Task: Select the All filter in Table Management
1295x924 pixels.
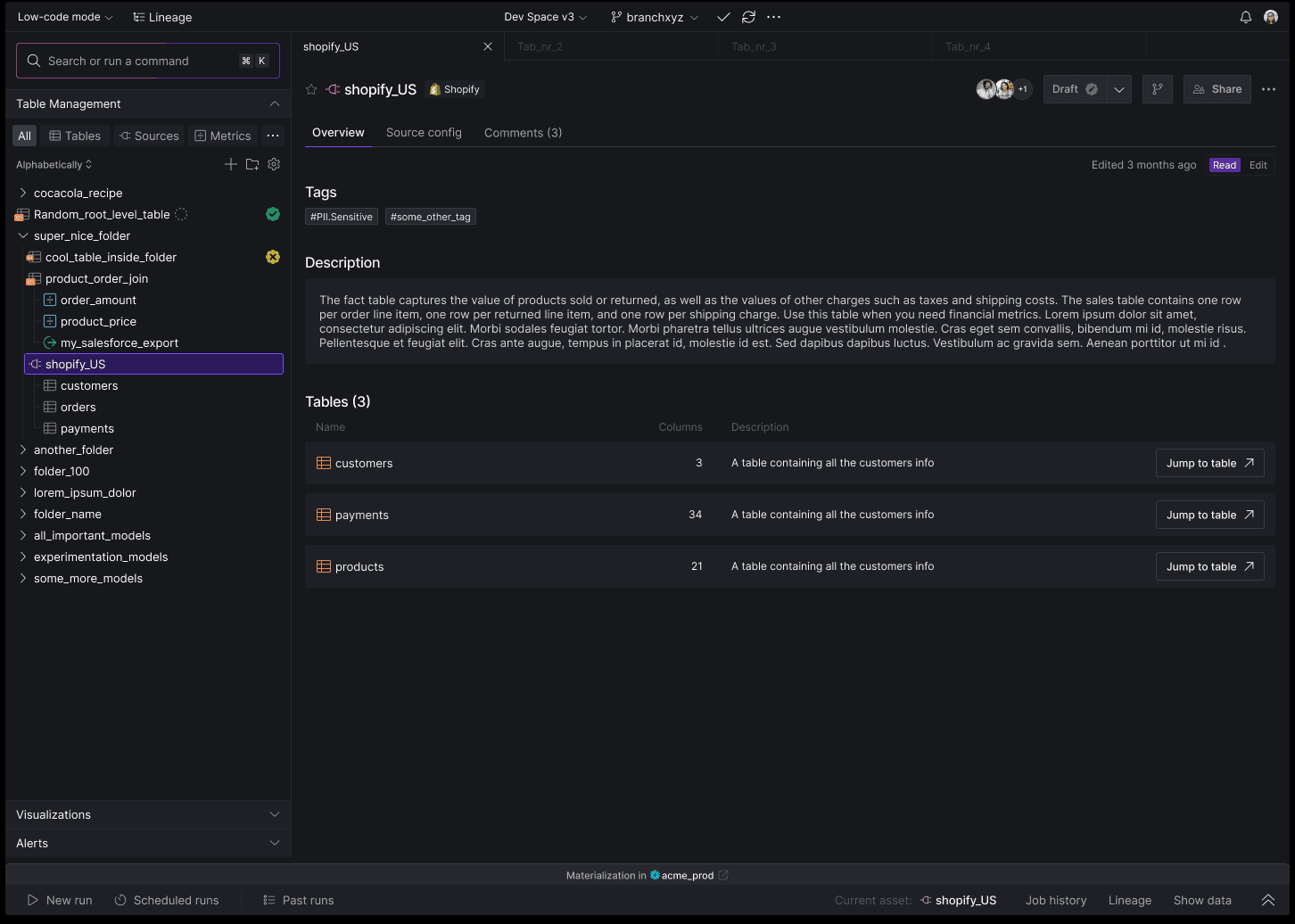Action: [x=25, y=136]
